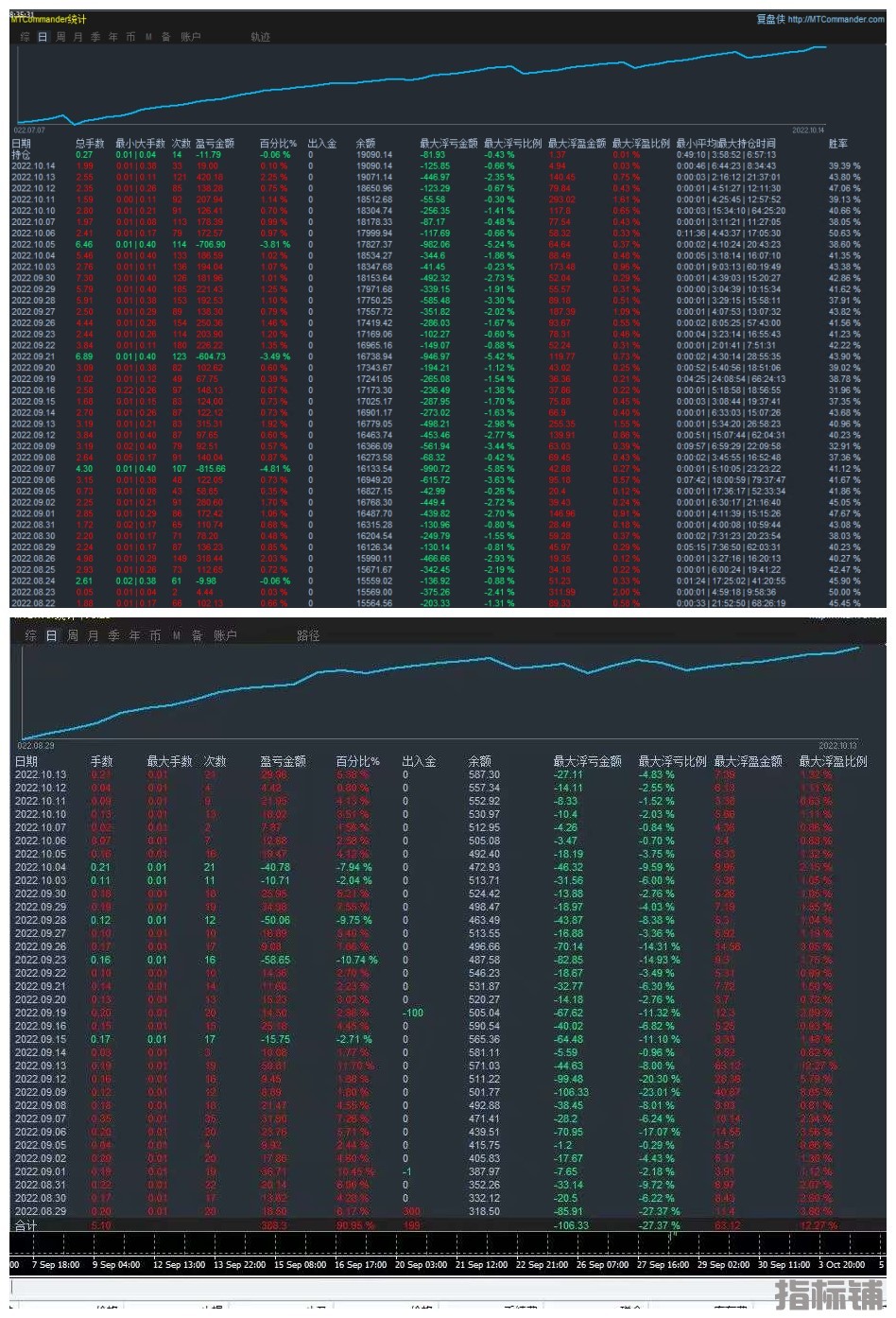Select the 周 tab in the upper statistics panel

tap(60, 37)
